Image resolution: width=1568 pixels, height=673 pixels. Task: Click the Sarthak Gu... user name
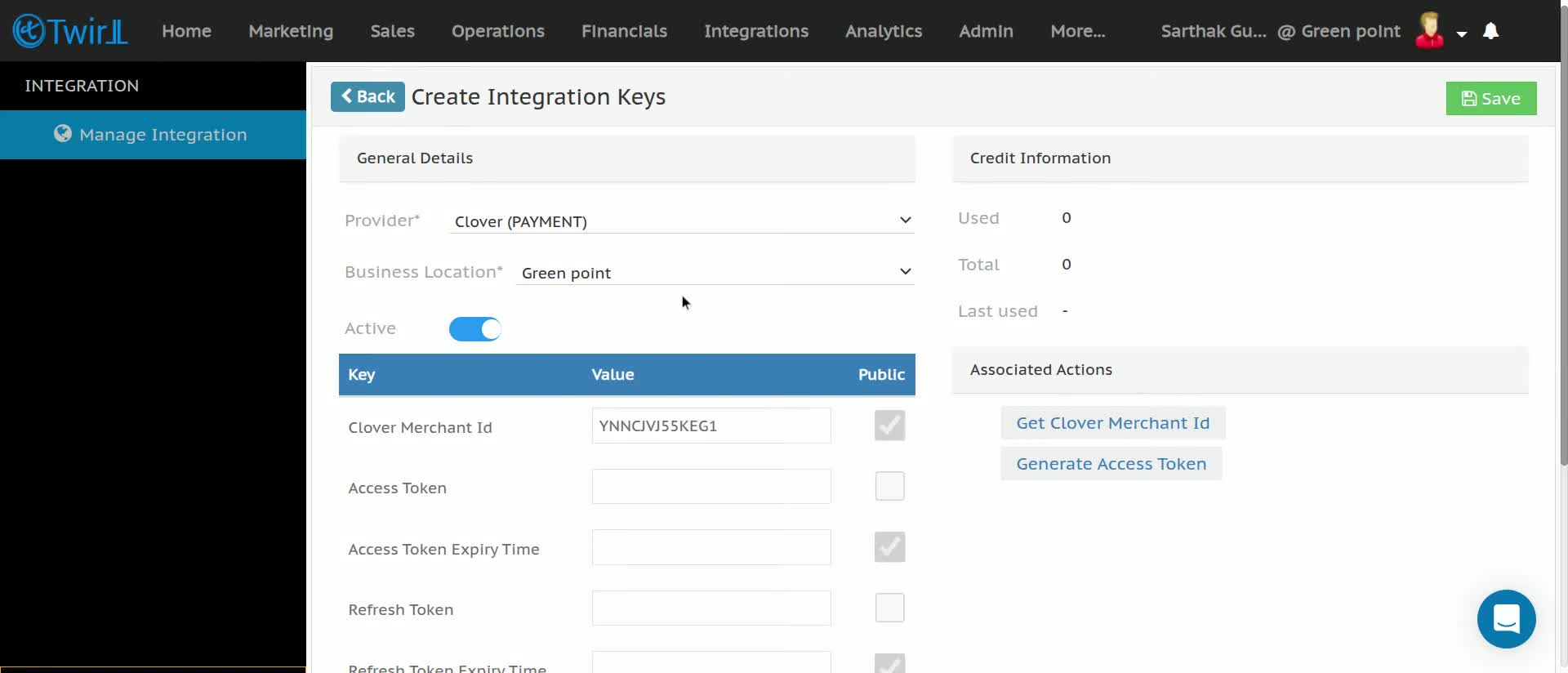tap(1214, 31)
